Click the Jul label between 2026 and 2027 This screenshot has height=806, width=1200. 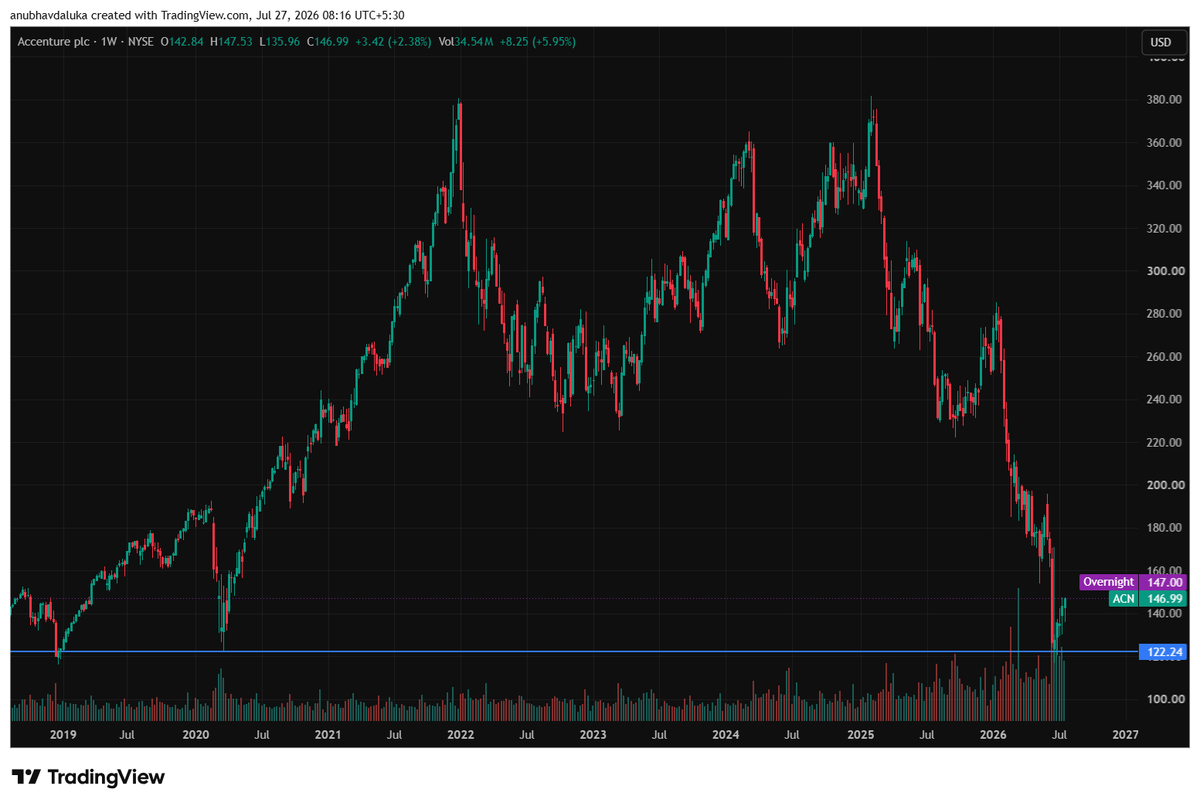click(x=1059, y=735)
